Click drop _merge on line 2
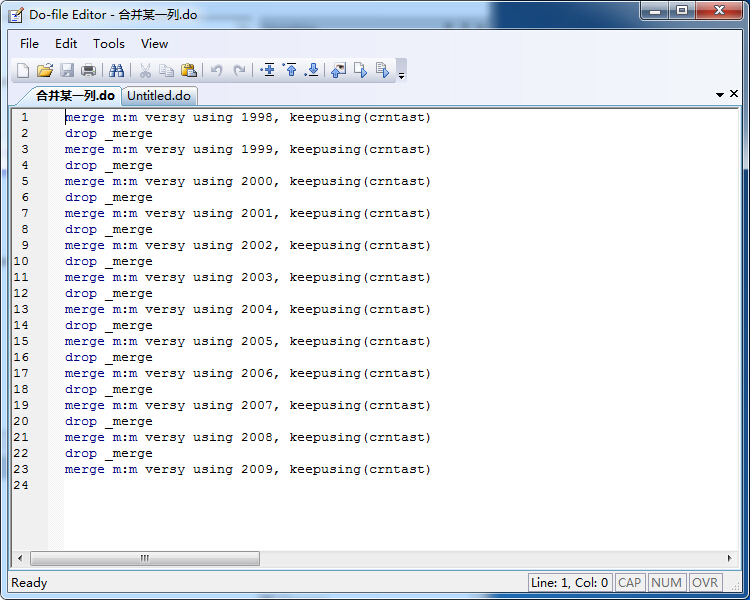 point(109,133)
